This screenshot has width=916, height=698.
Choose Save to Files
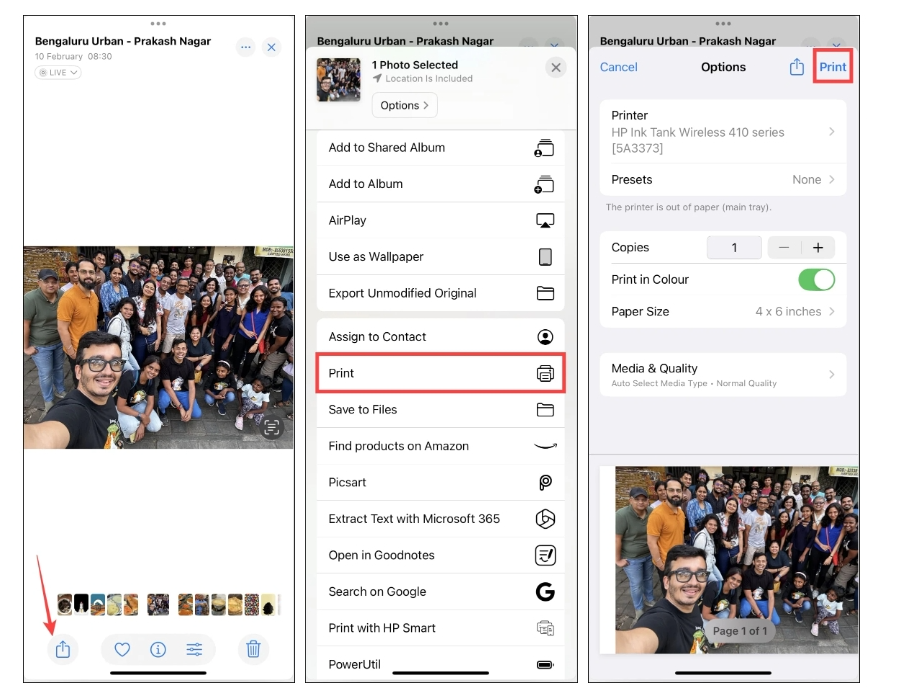pyautogui.click(x=440, y=409)
